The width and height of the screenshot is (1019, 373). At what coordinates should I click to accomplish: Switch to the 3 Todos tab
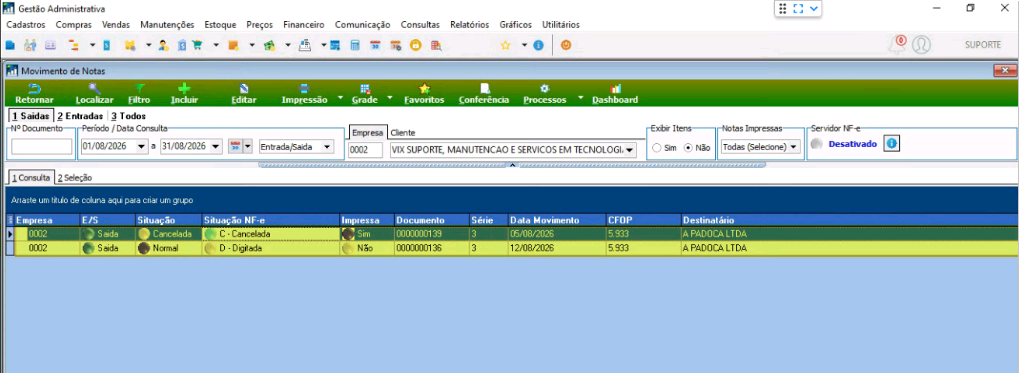click(128, 116)
